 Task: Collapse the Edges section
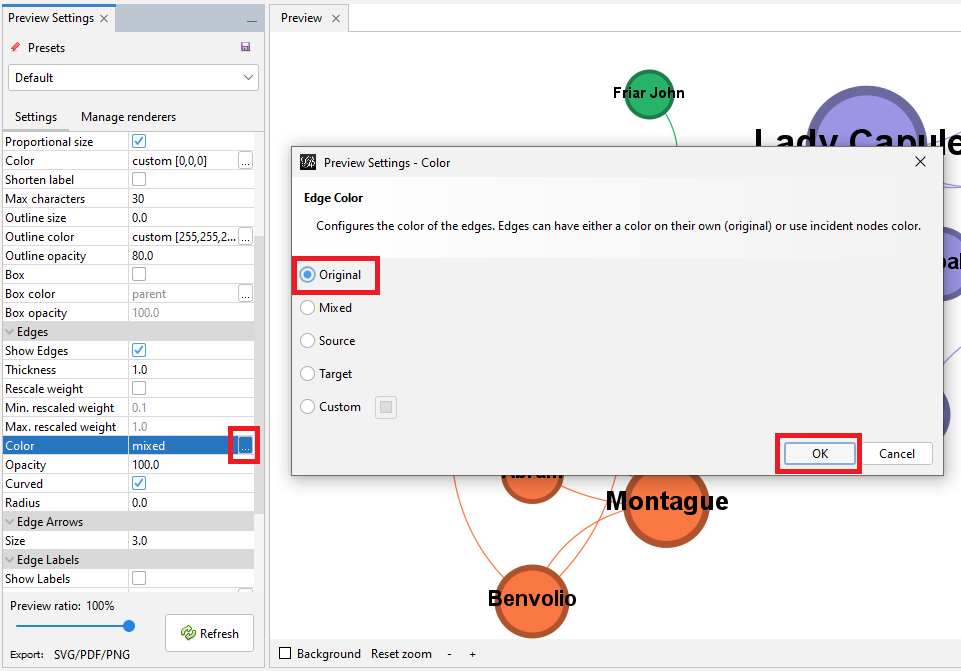(x=11, y=331)
